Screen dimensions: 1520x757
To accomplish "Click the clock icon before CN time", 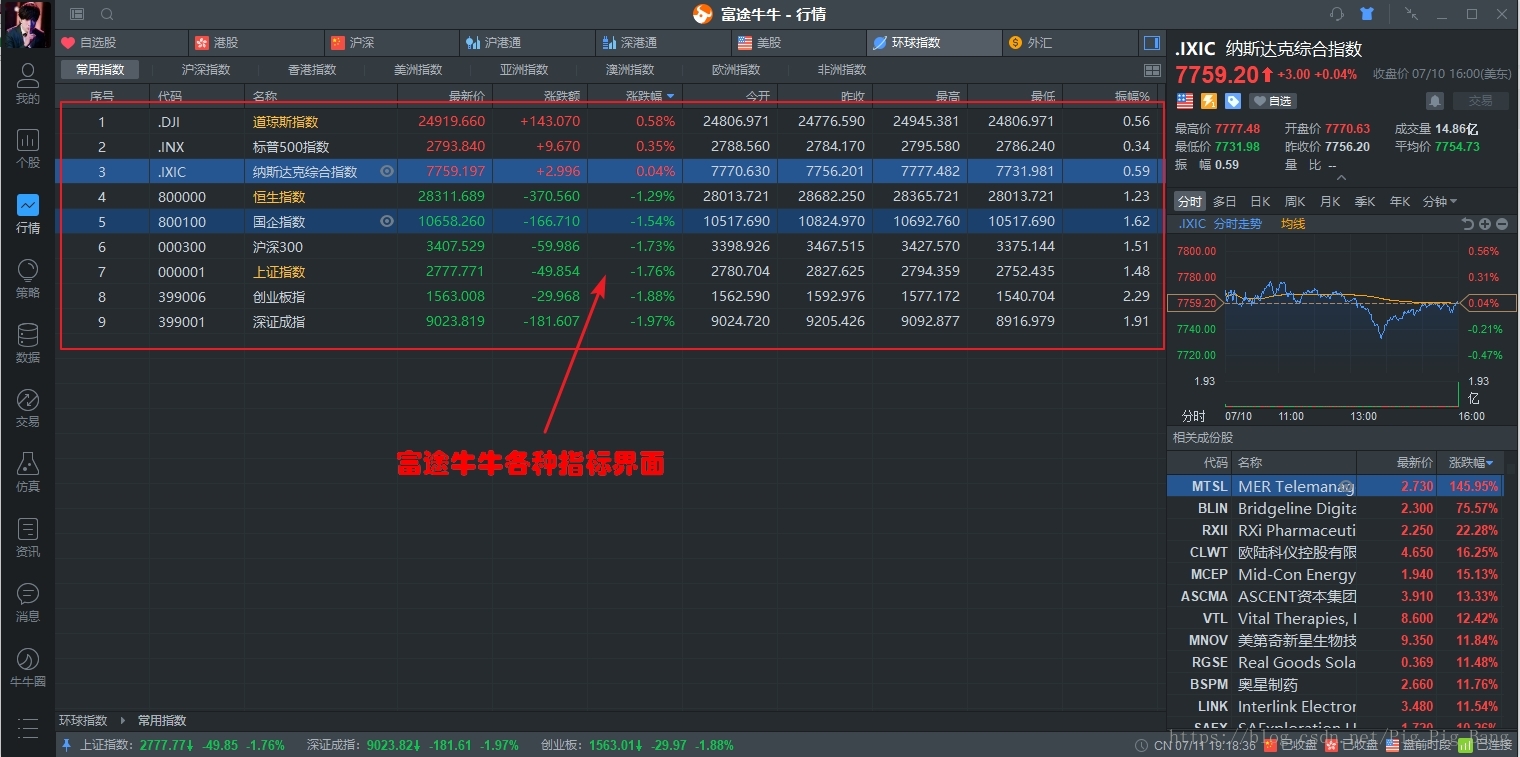I will pos(1142,745).
